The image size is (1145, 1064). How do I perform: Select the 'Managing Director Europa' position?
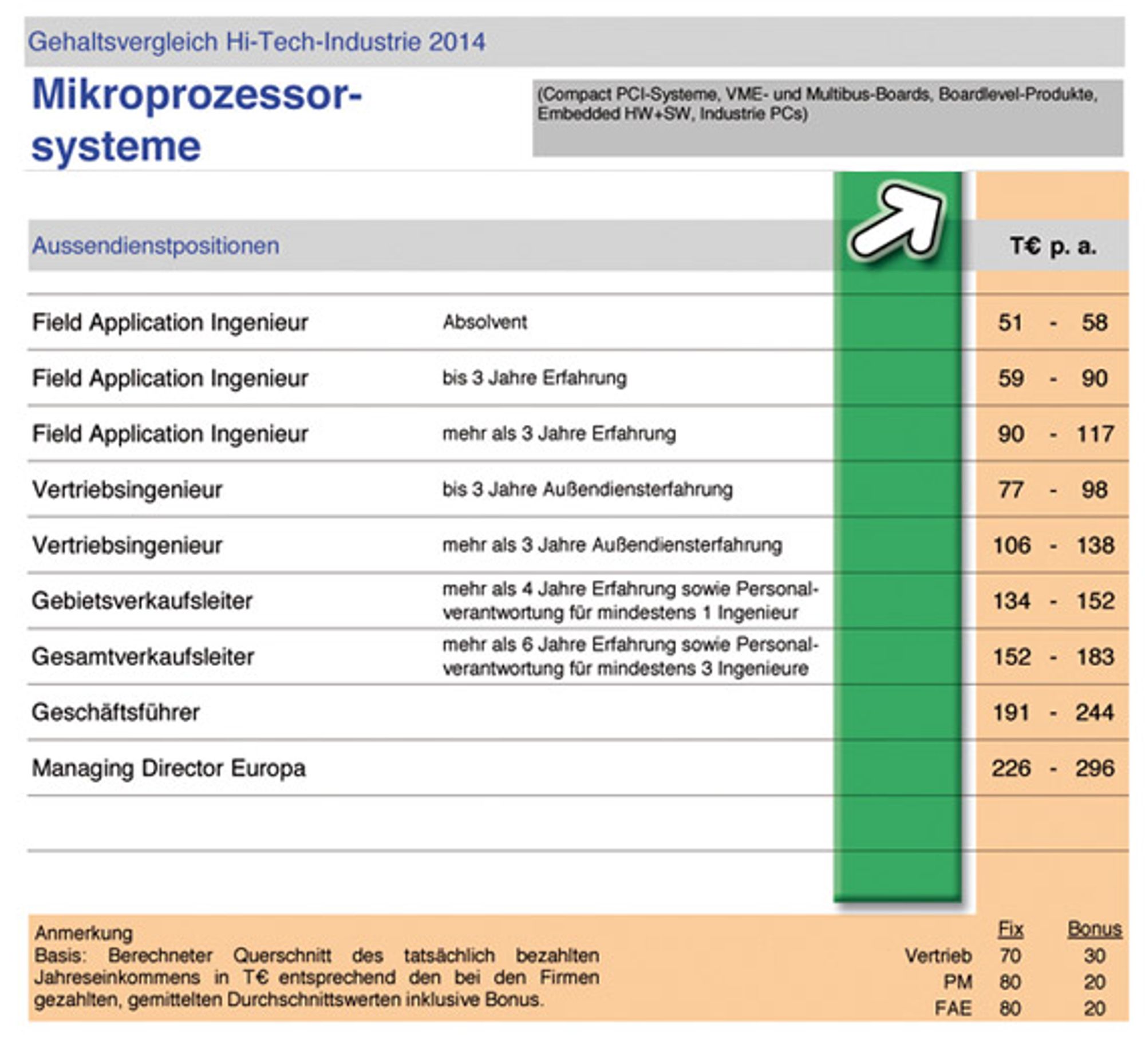pyautogui.click(x=169, y=769)
